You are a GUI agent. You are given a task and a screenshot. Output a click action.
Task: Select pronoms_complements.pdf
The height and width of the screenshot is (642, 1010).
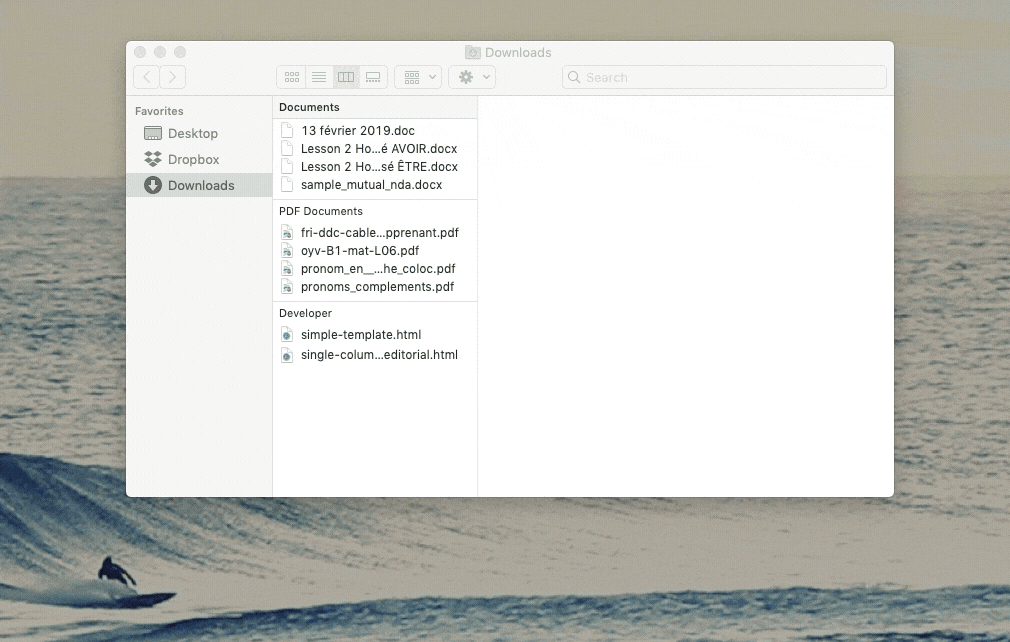click(375, 287)
